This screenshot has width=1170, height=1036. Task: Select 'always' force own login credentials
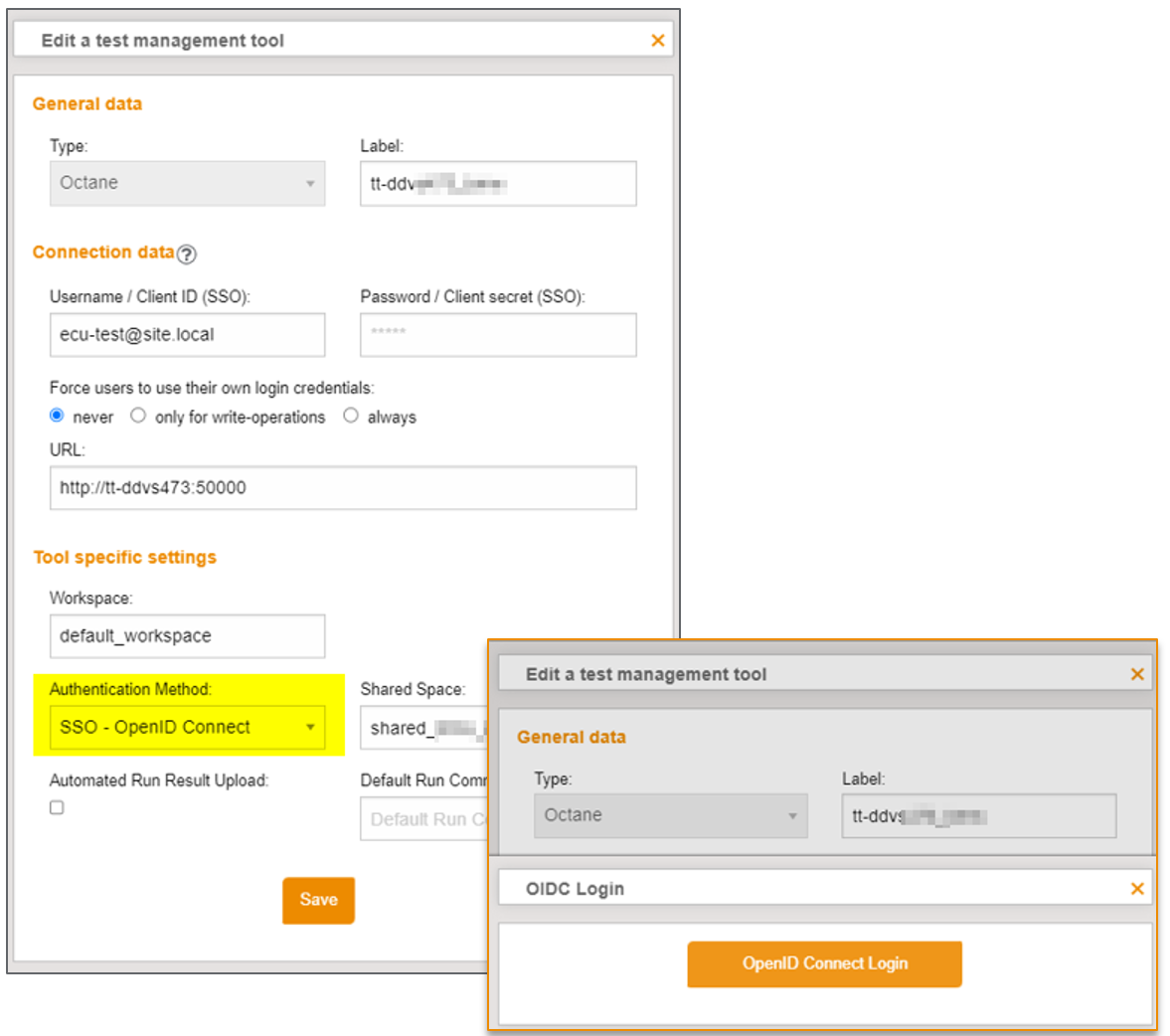coord(350,417)
